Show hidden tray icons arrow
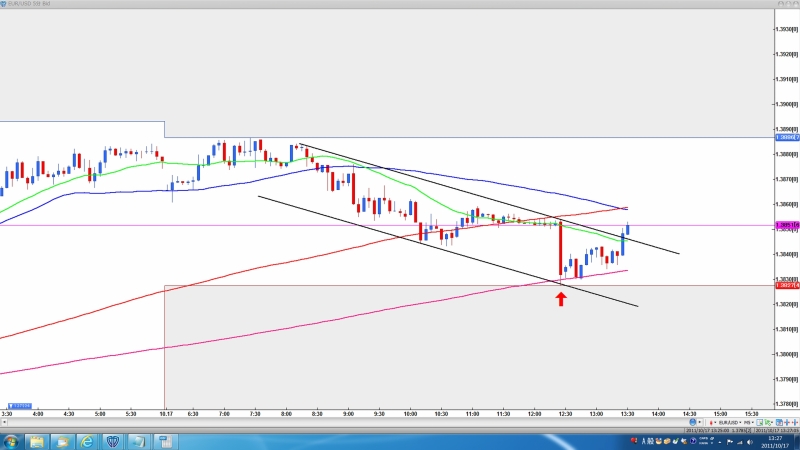Viewport: 800px width, 450px height. [720, 442]
